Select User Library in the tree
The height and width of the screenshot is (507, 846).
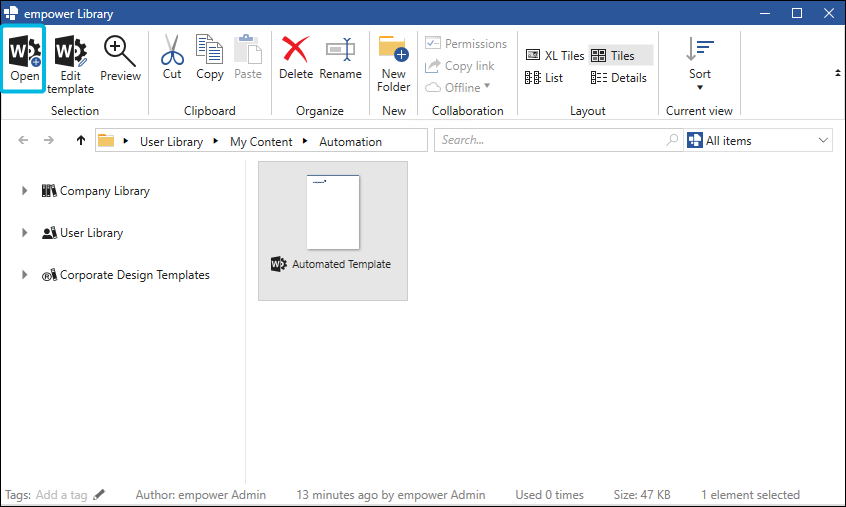coord(83,232)
